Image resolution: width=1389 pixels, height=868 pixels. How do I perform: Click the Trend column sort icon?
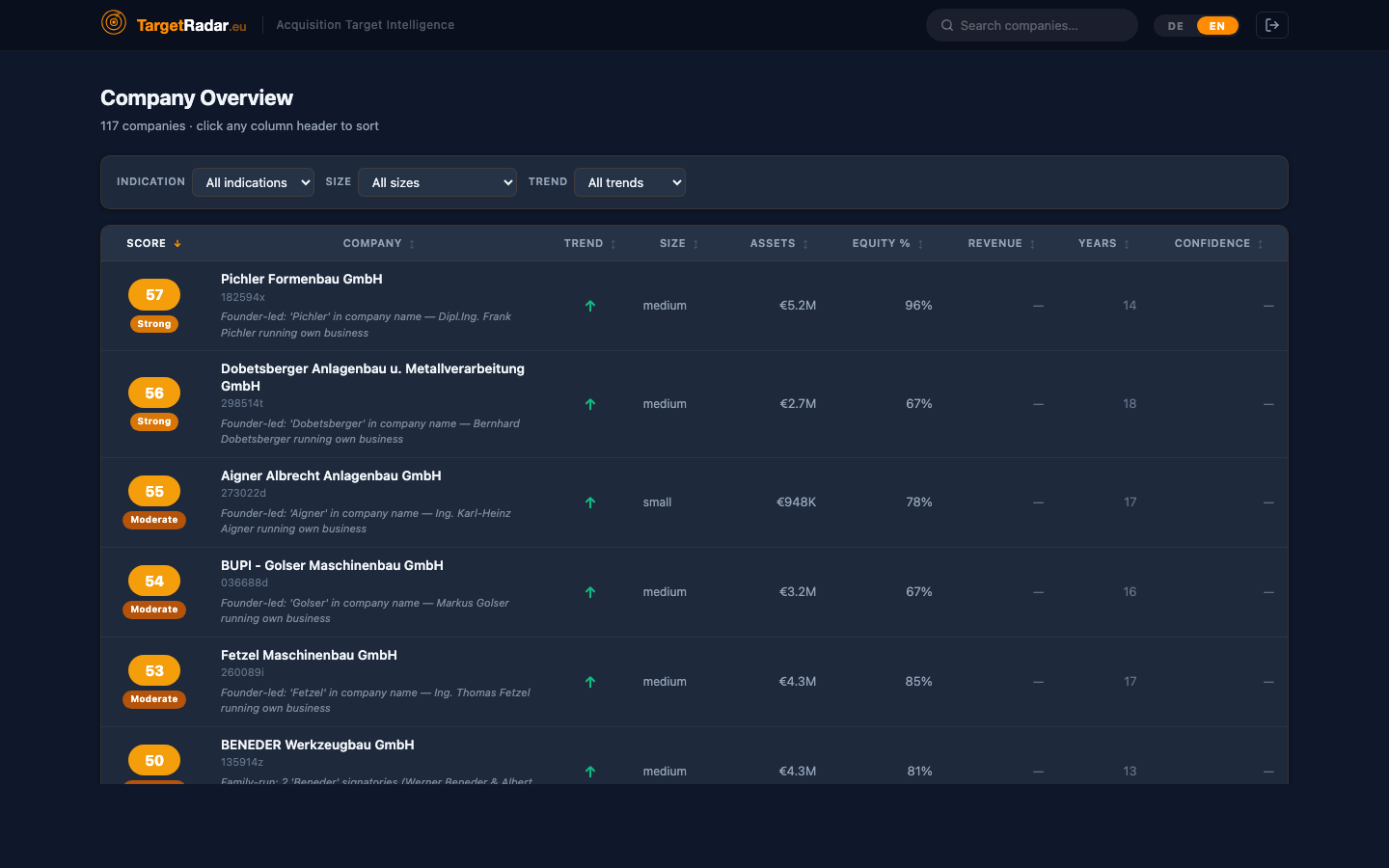[613, 244]
